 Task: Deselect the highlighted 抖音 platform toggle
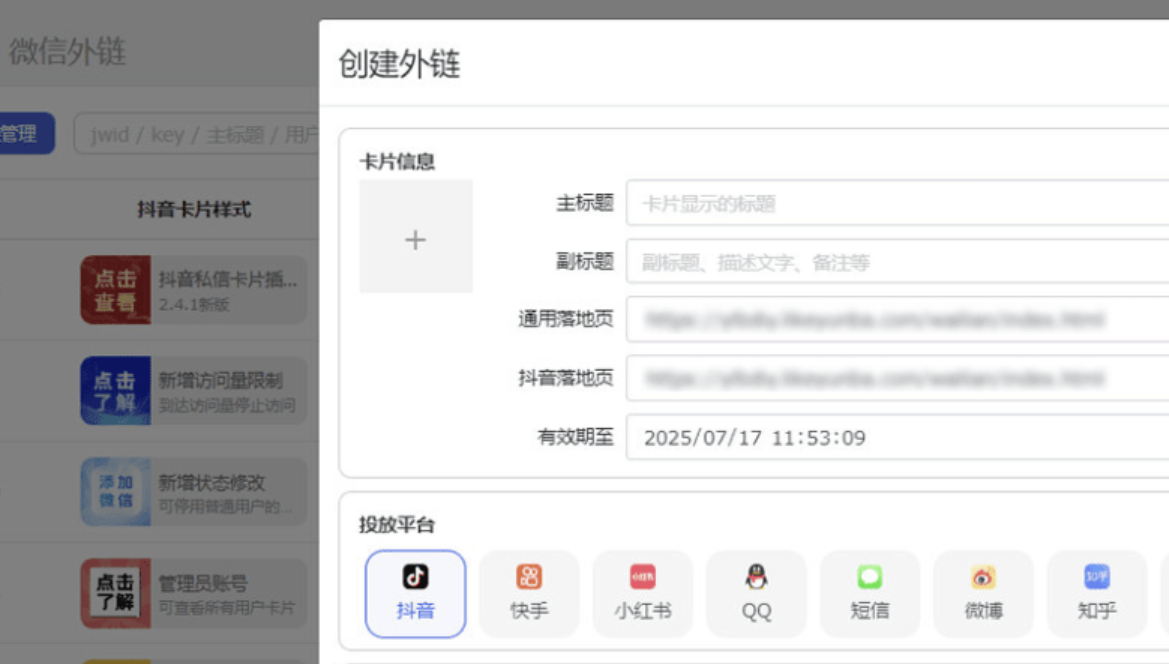415,594
